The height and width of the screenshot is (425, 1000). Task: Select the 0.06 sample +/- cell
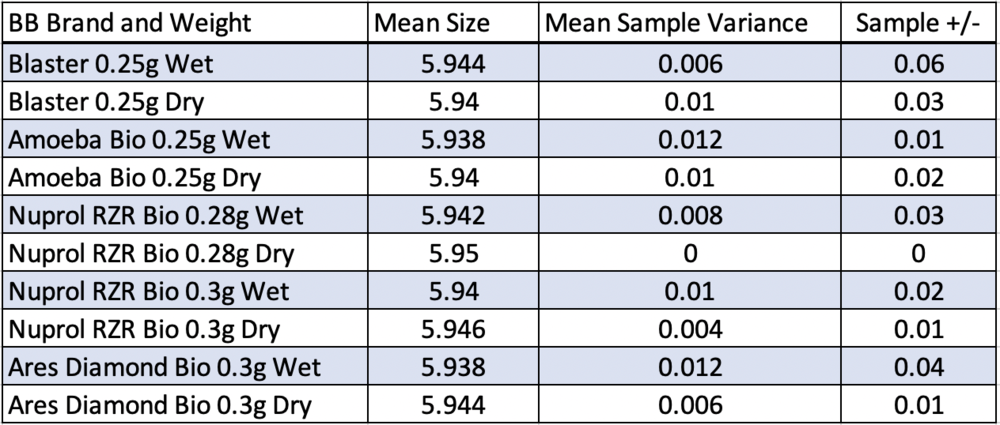point(917,64)
